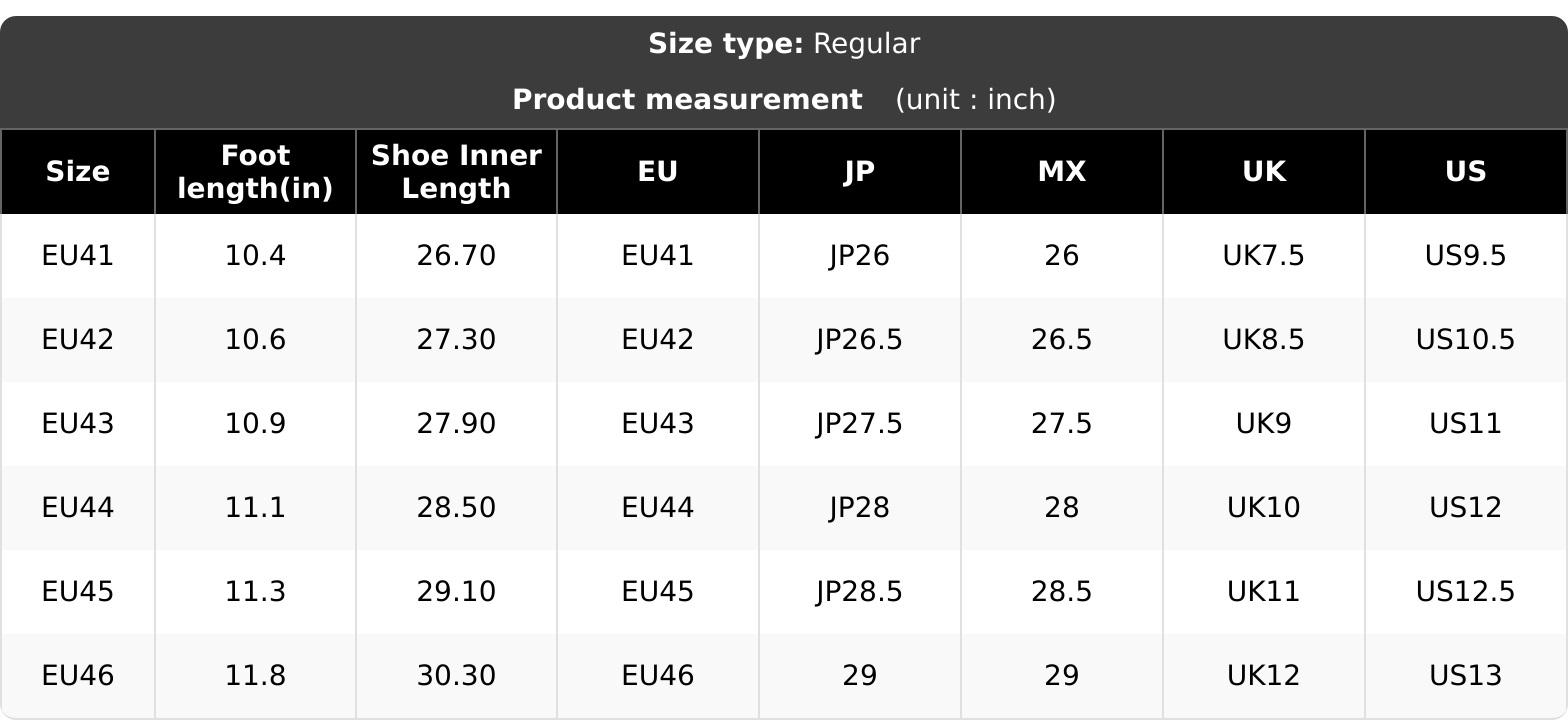The width and height of the screenshot is (1568, 720).
Task: Click the Size type Regular label
Action: coord(784,44)
